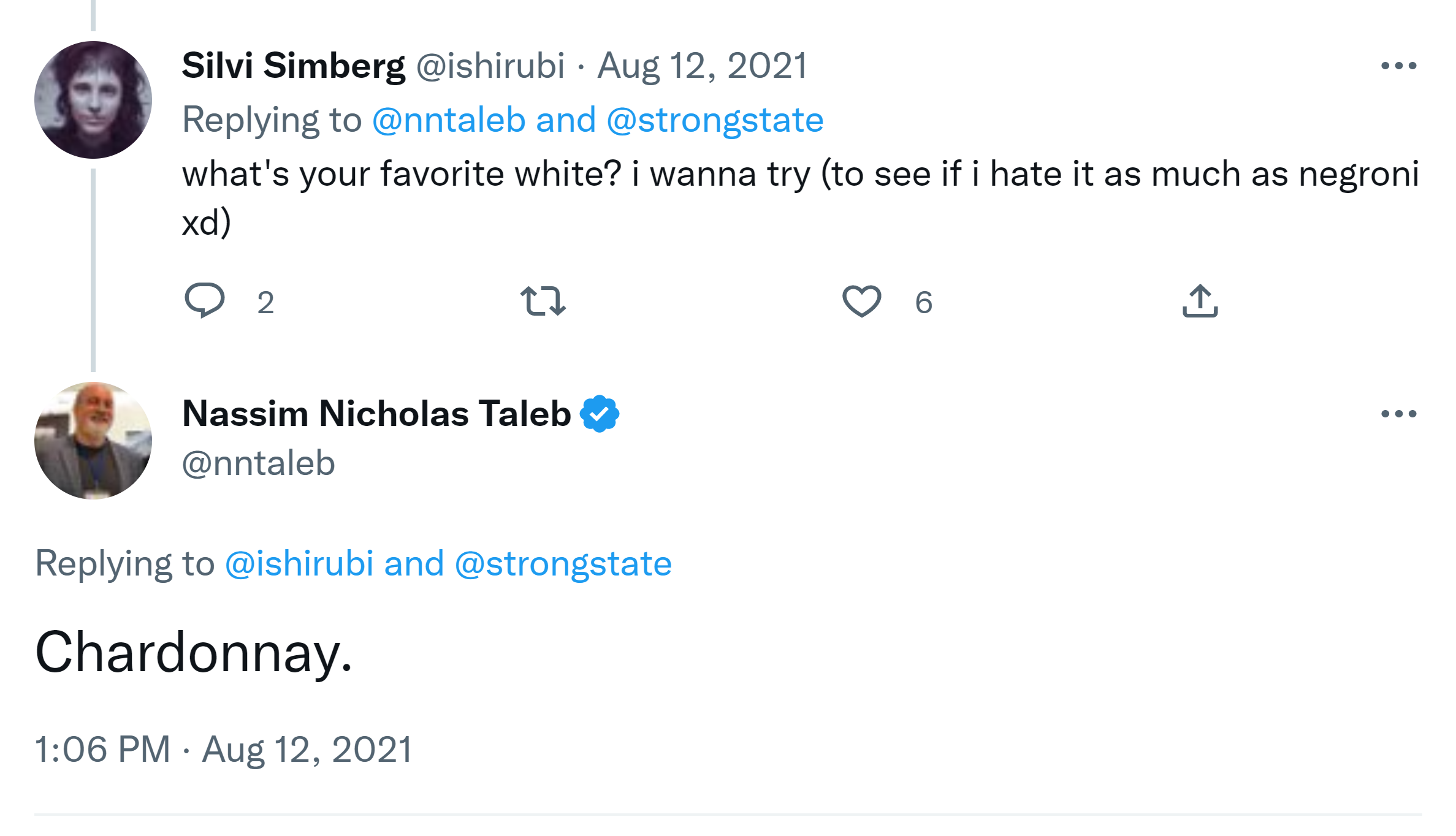The image size is (1456, 836).
Task: Click the Nassim Nicholas Taleb display name
Action: (376, 414)
